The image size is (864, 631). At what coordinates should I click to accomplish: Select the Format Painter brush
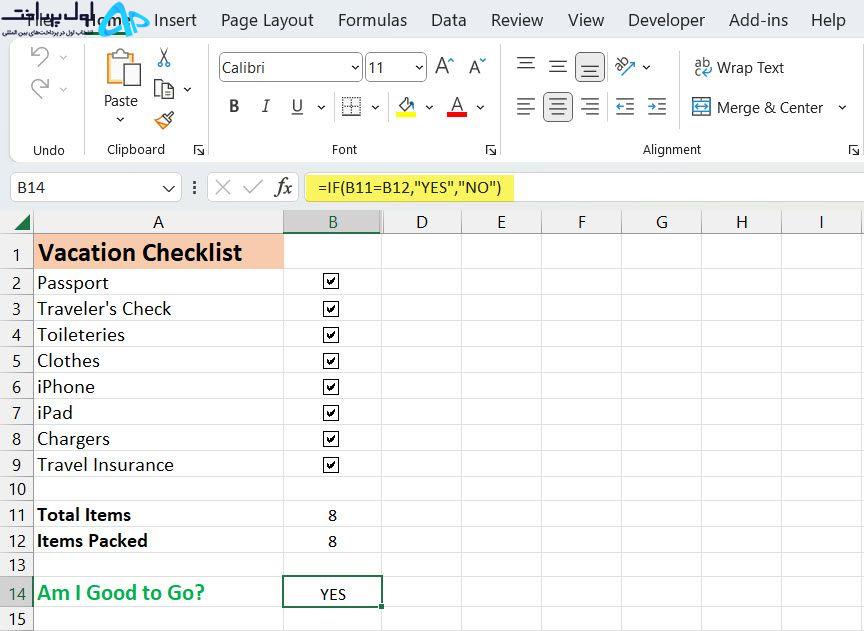click(x=164, y=120)
